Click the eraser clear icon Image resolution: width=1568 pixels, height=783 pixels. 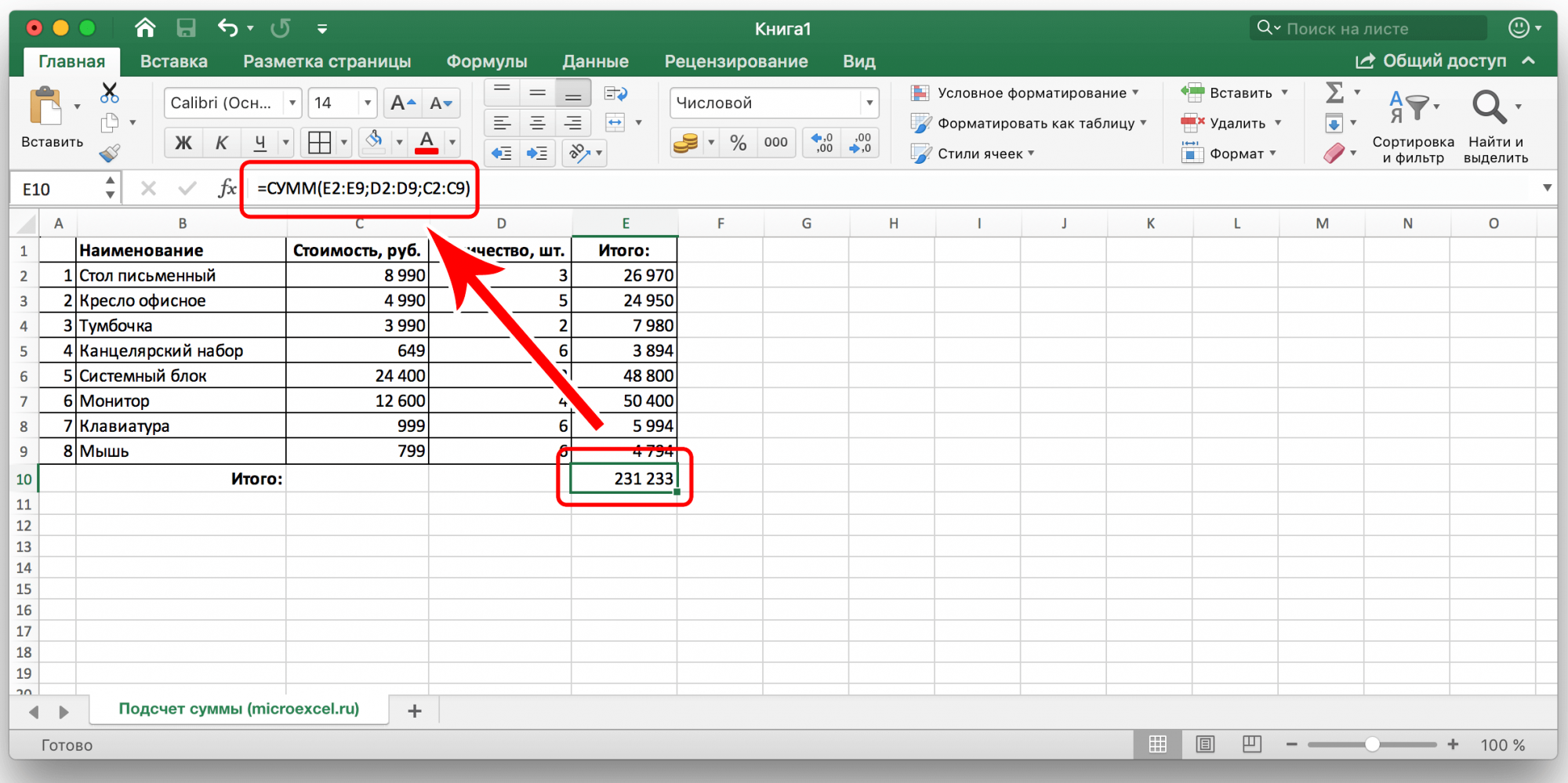(x=1334, y=153)
